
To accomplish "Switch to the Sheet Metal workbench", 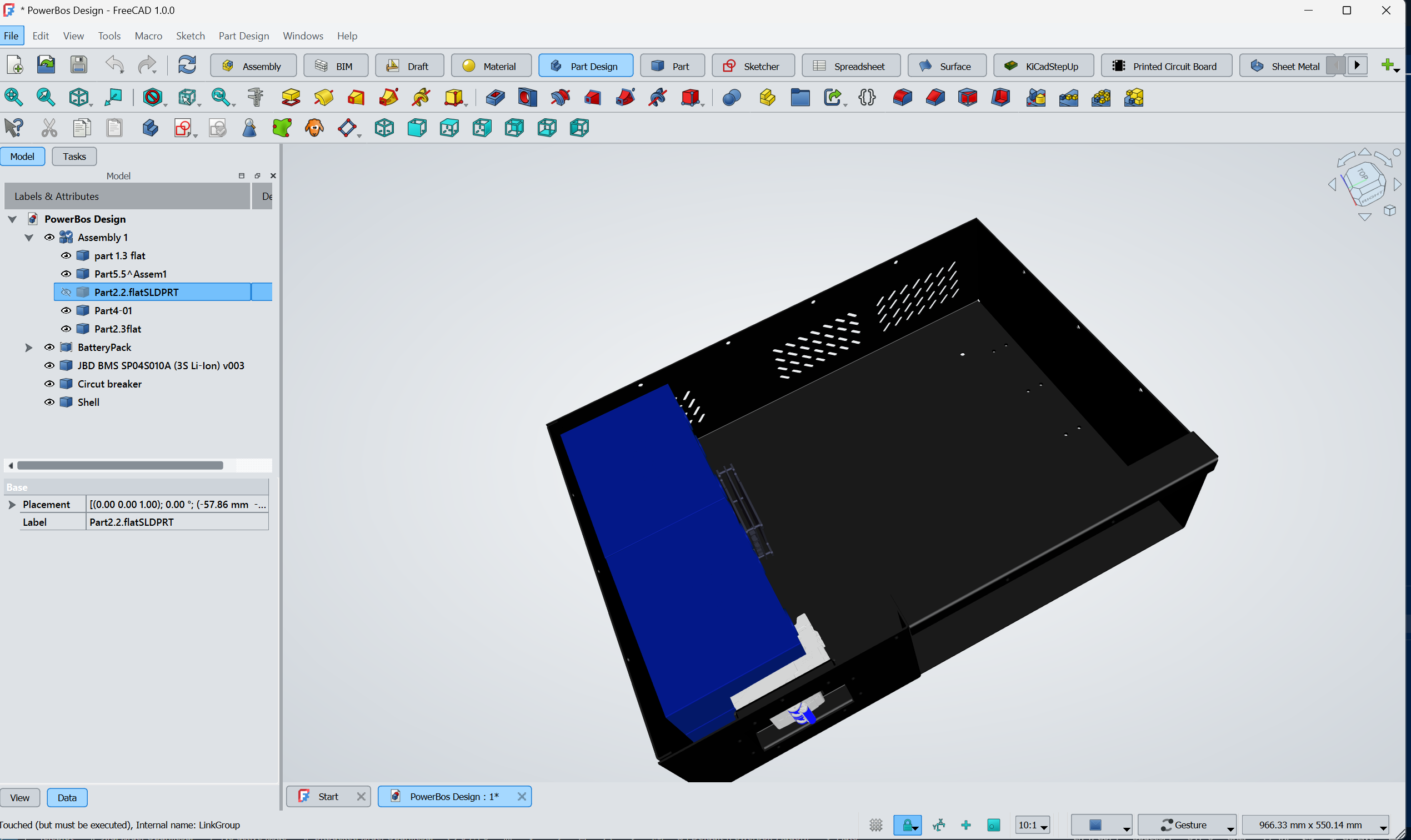I will tap(1286, 66).
